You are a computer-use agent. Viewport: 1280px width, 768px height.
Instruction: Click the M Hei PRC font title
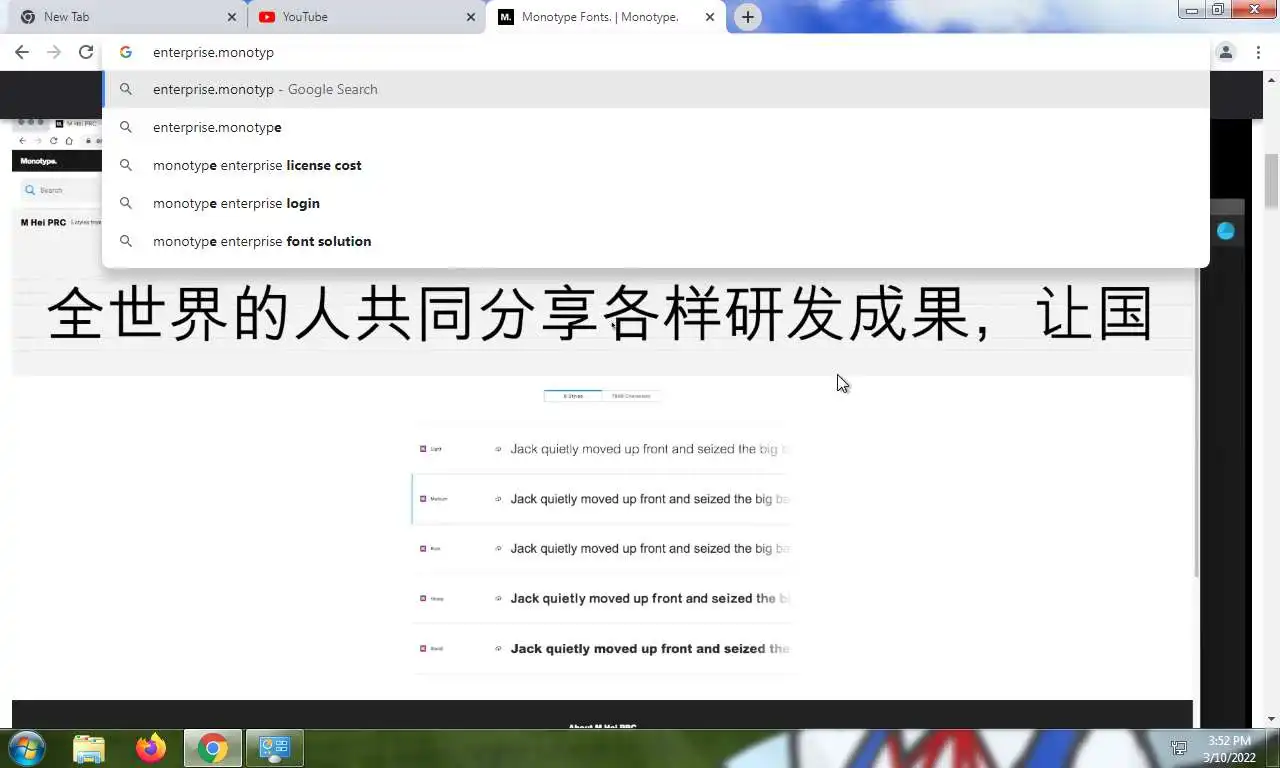pos(43,222)
